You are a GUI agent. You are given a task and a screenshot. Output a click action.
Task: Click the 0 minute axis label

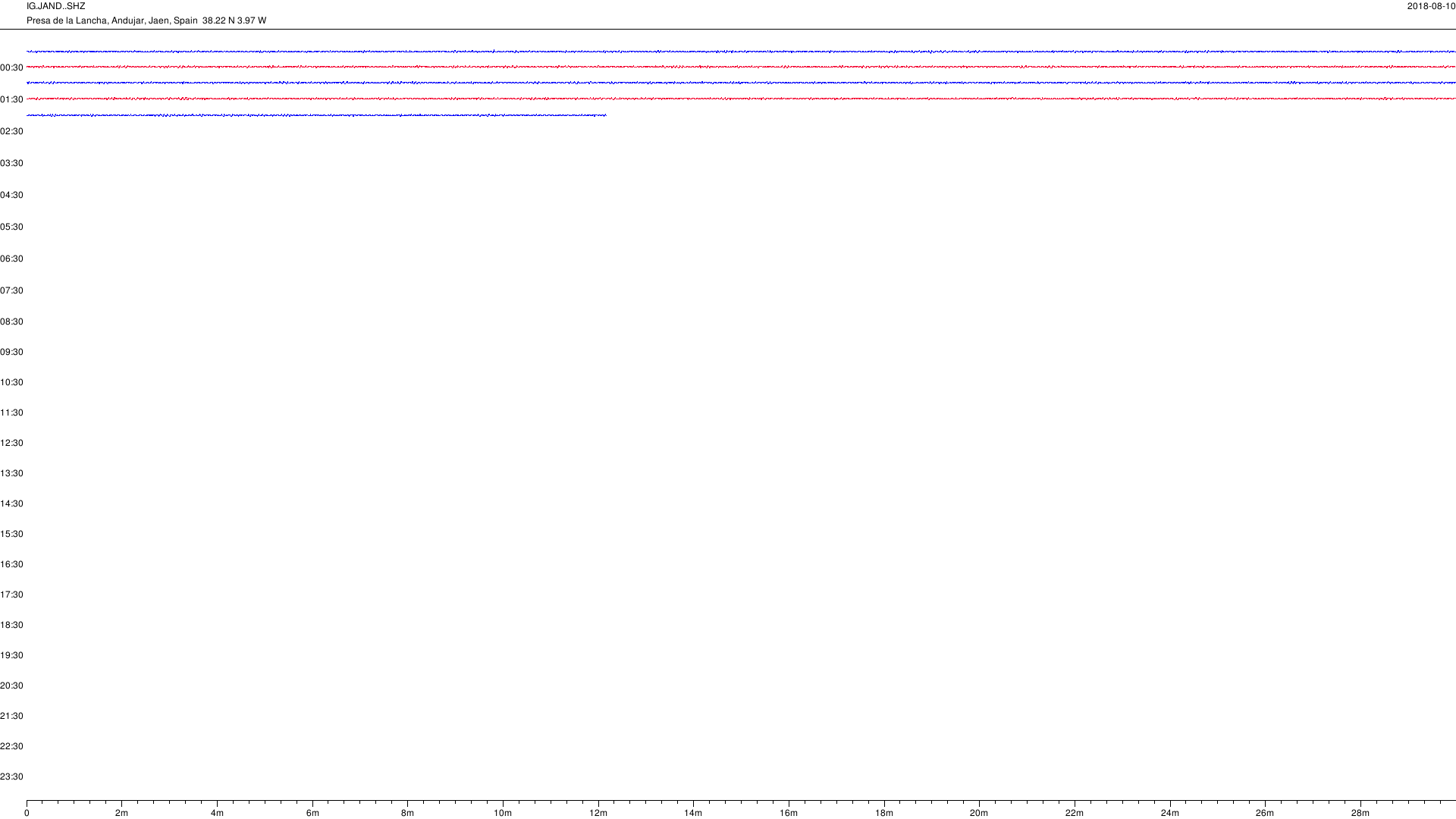pos(27,813)
